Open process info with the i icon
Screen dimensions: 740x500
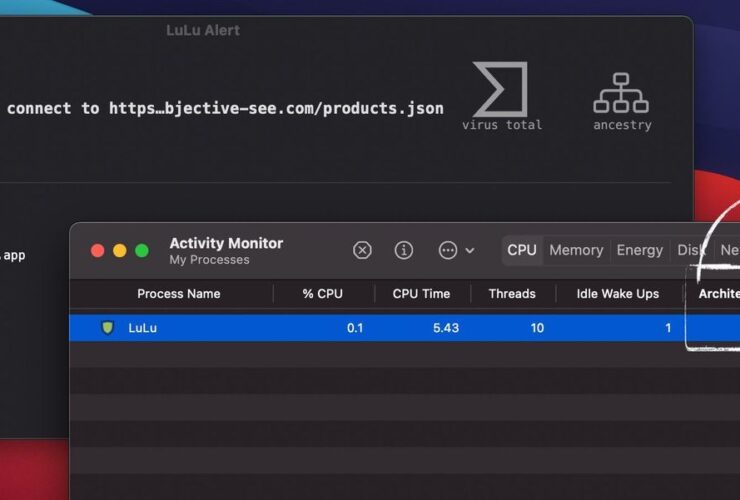pyautogui.click(x=404, y=250)
